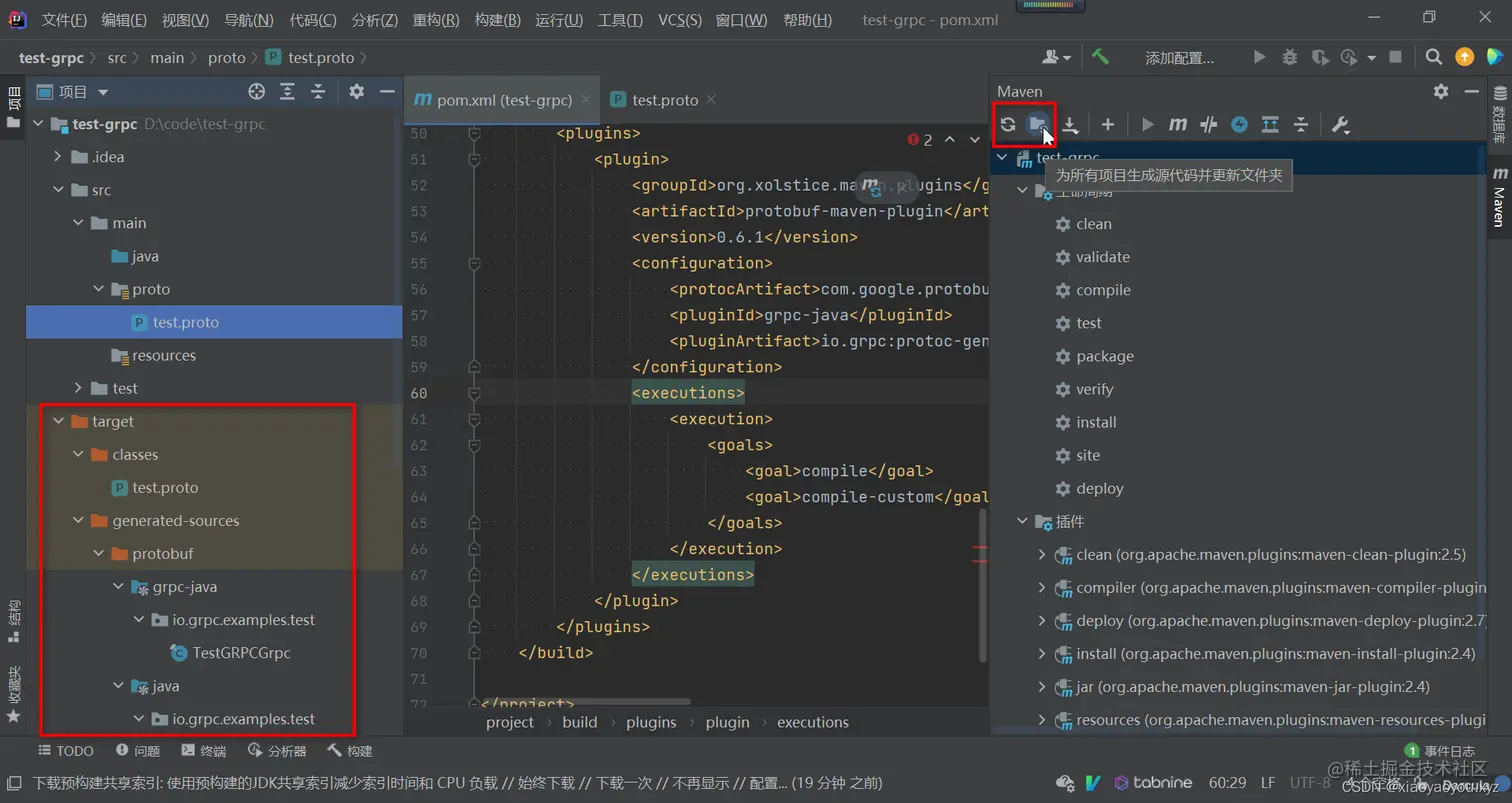Collapse the generated-sources folder
Screen dimensions: 1512x803
click(x=78, y=520)
